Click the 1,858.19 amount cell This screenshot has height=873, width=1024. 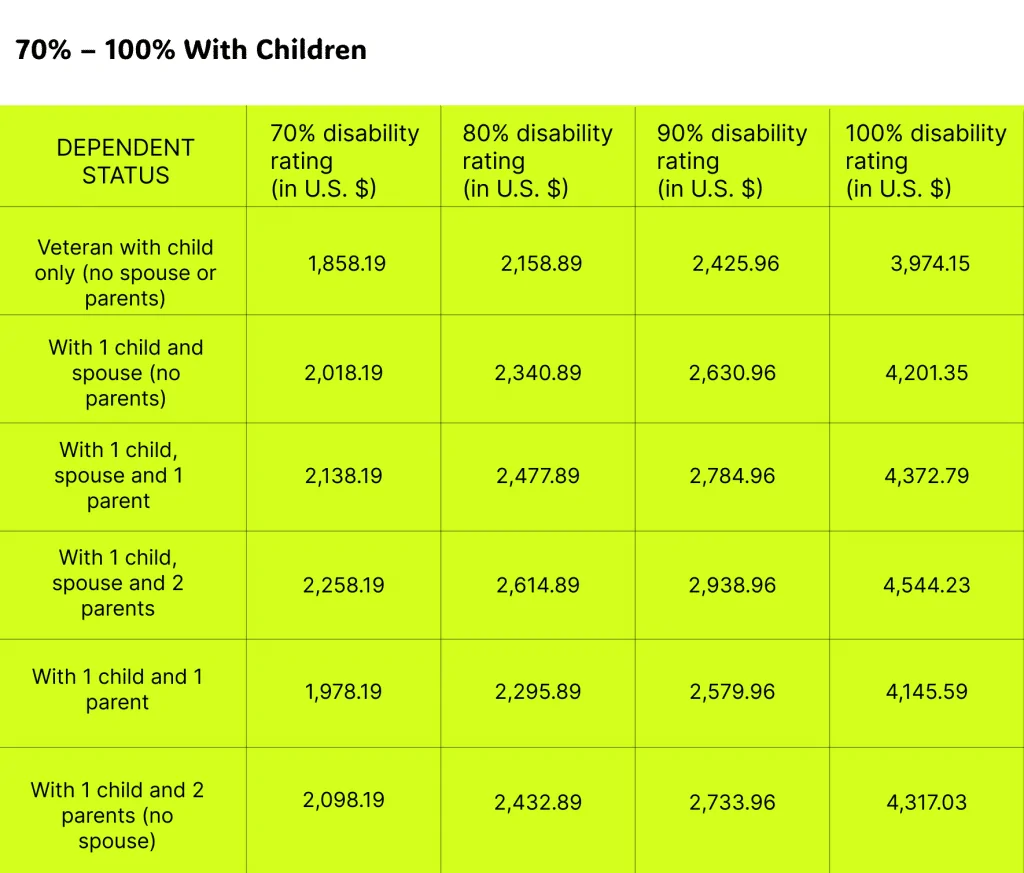347,265
